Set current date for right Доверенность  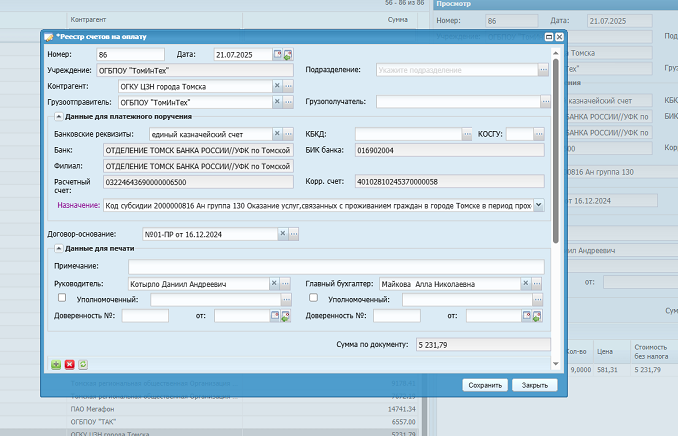537,316
